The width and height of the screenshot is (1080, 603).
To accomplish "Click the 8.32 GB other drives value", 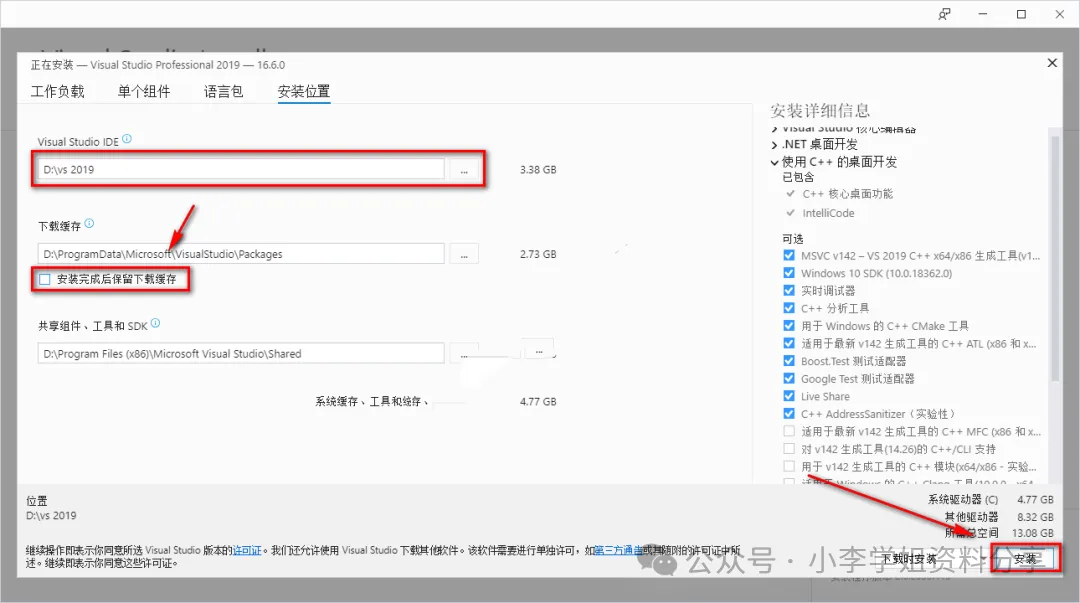I will [1035, 516].
